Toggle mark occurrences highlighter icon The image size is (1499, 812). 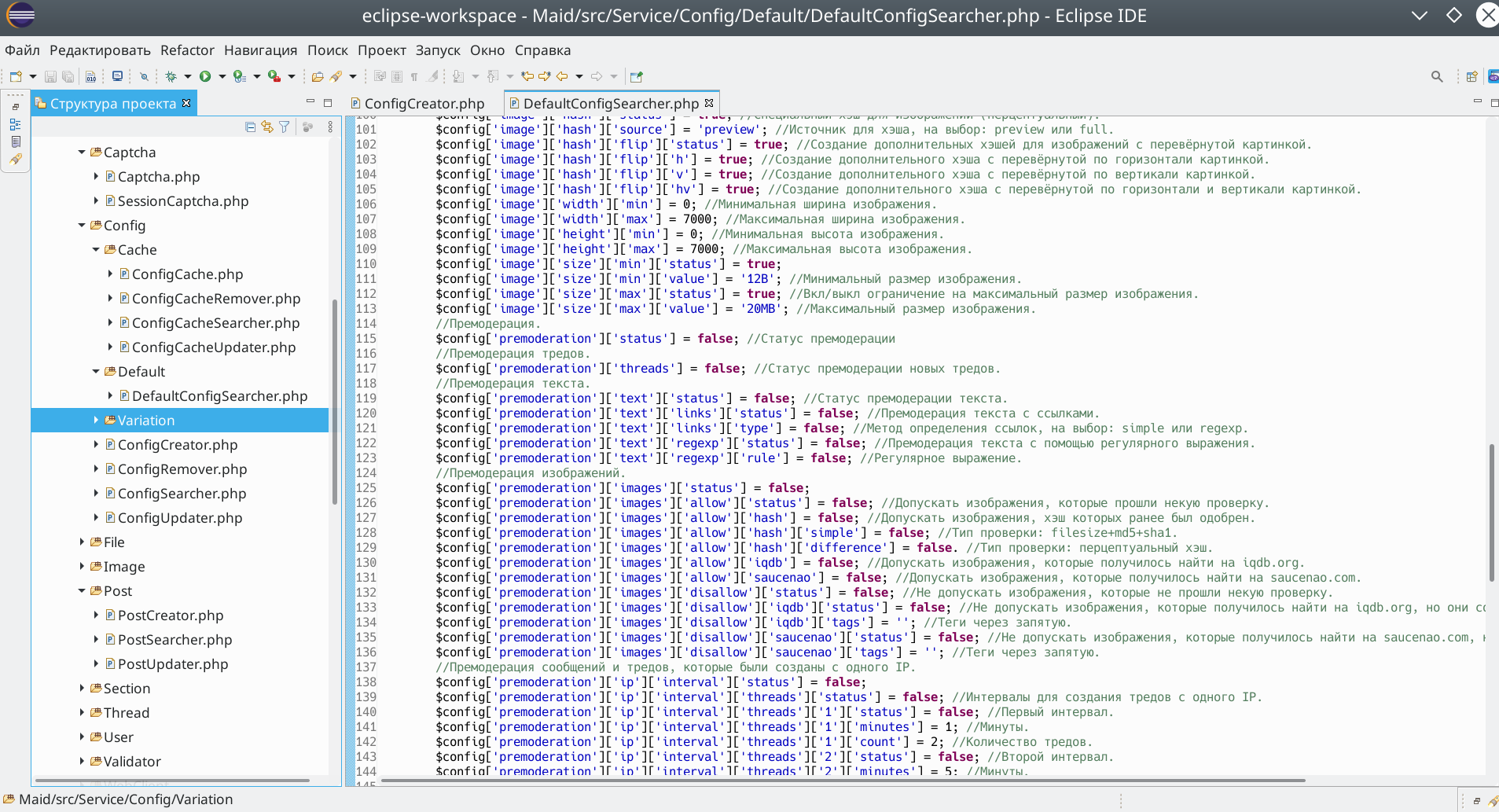pos(432,76)
